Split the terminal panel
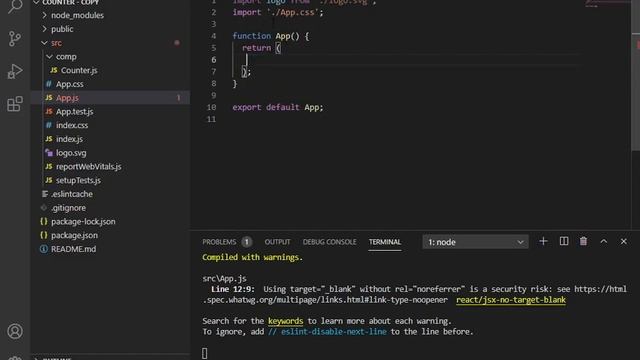640x360 pixels. 564,242
